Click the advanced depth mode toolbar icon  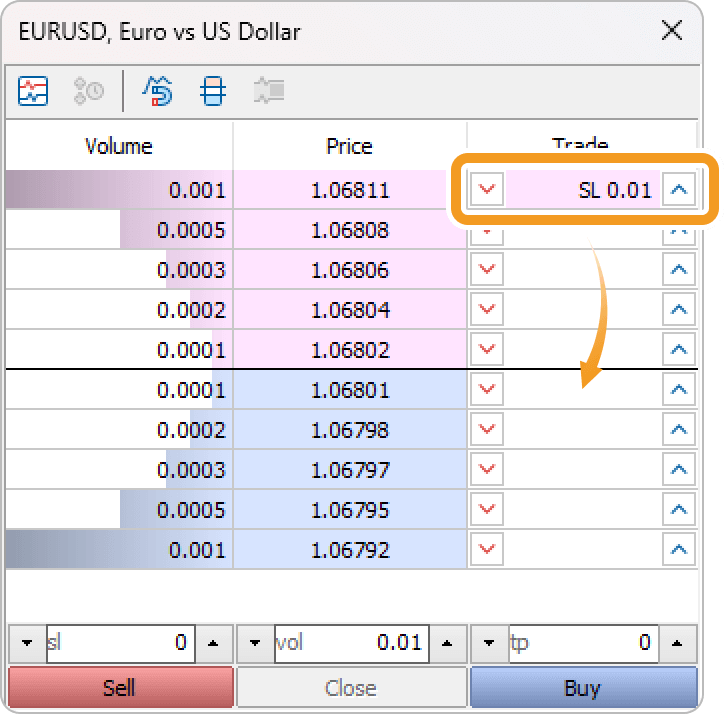click(x=213, y=91)
